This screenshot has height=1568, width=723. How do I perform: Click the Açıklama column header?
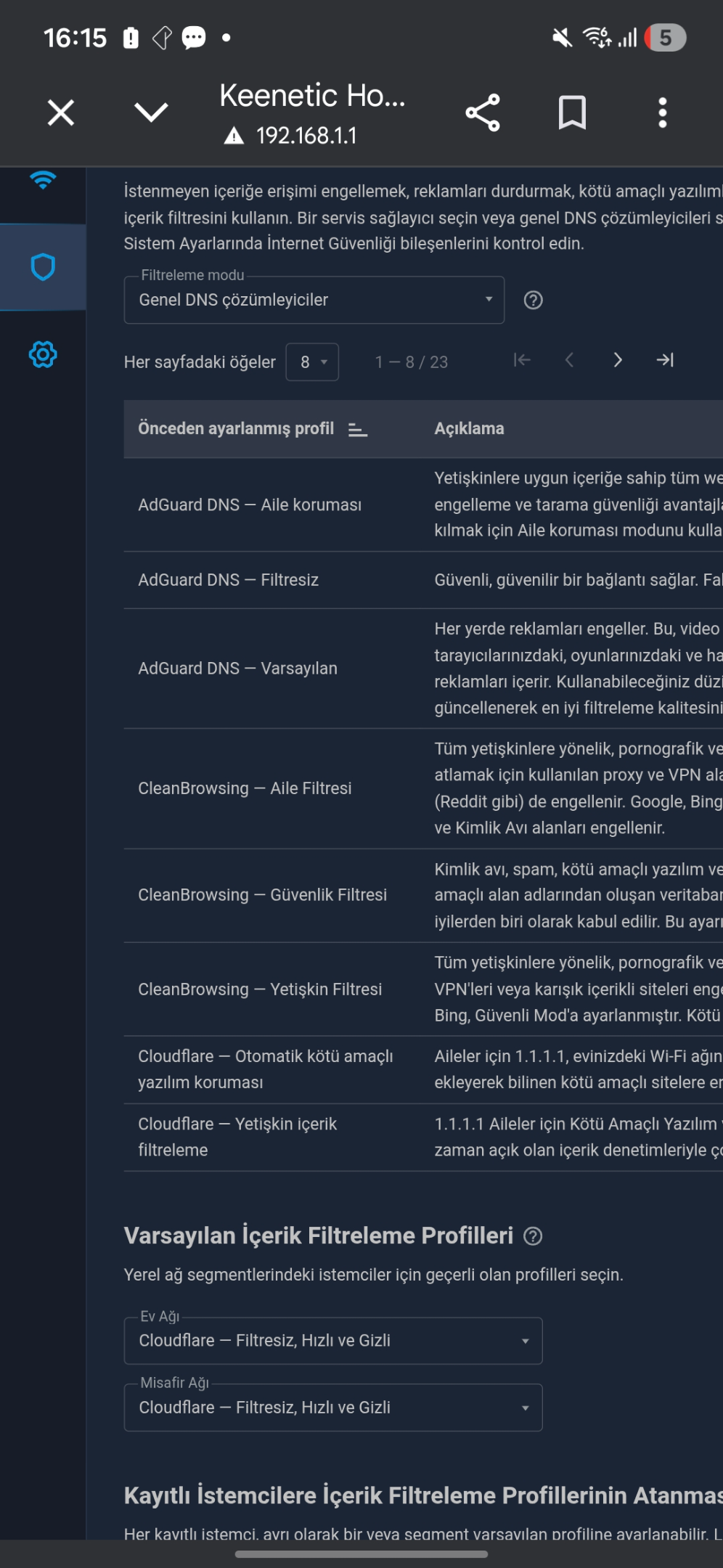469,428
